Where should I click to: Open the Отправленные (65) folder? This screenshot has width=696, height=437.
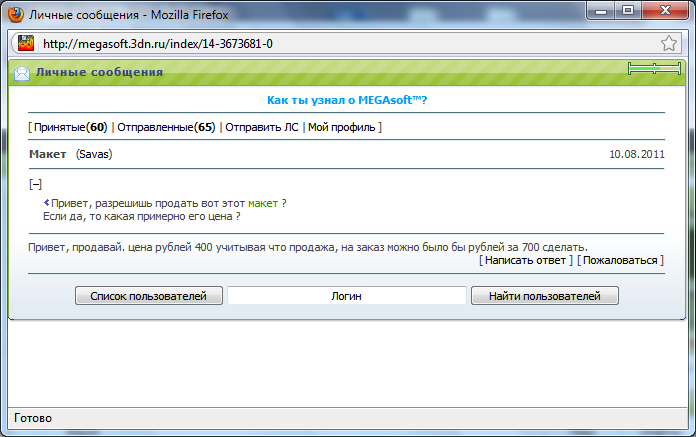(166, 127)
